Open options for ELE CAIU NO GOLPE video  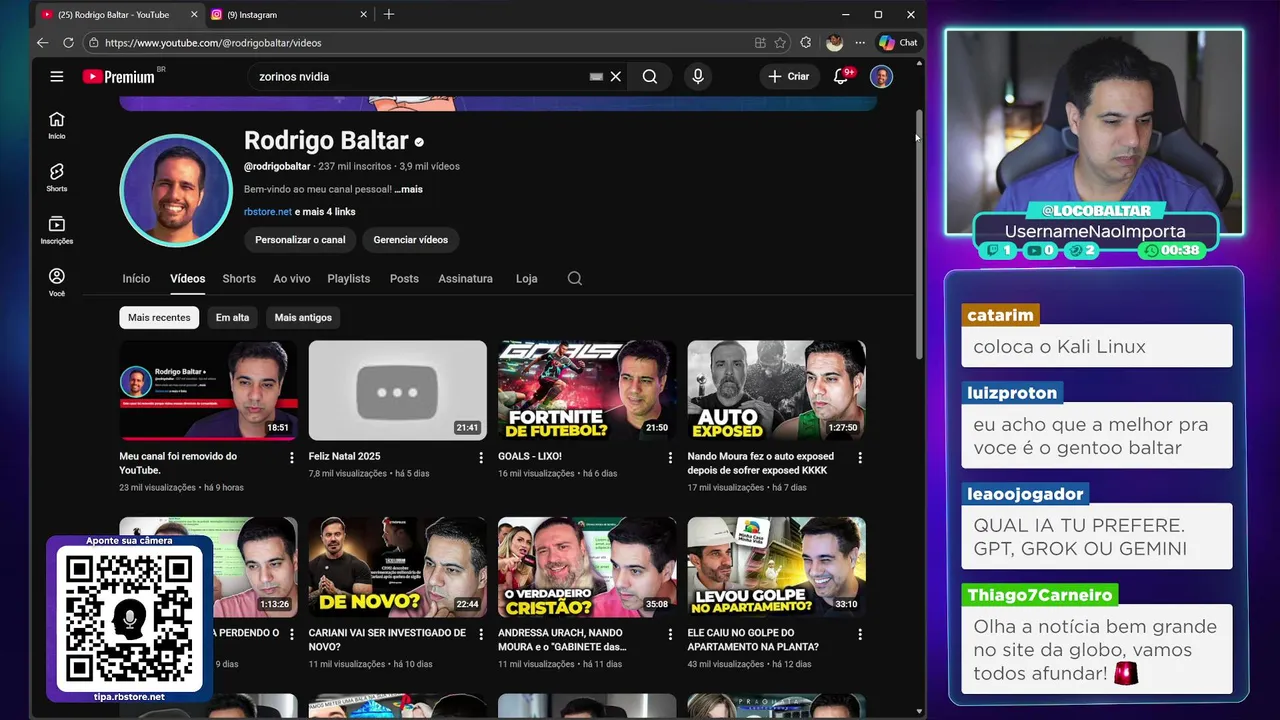(860, 634)
